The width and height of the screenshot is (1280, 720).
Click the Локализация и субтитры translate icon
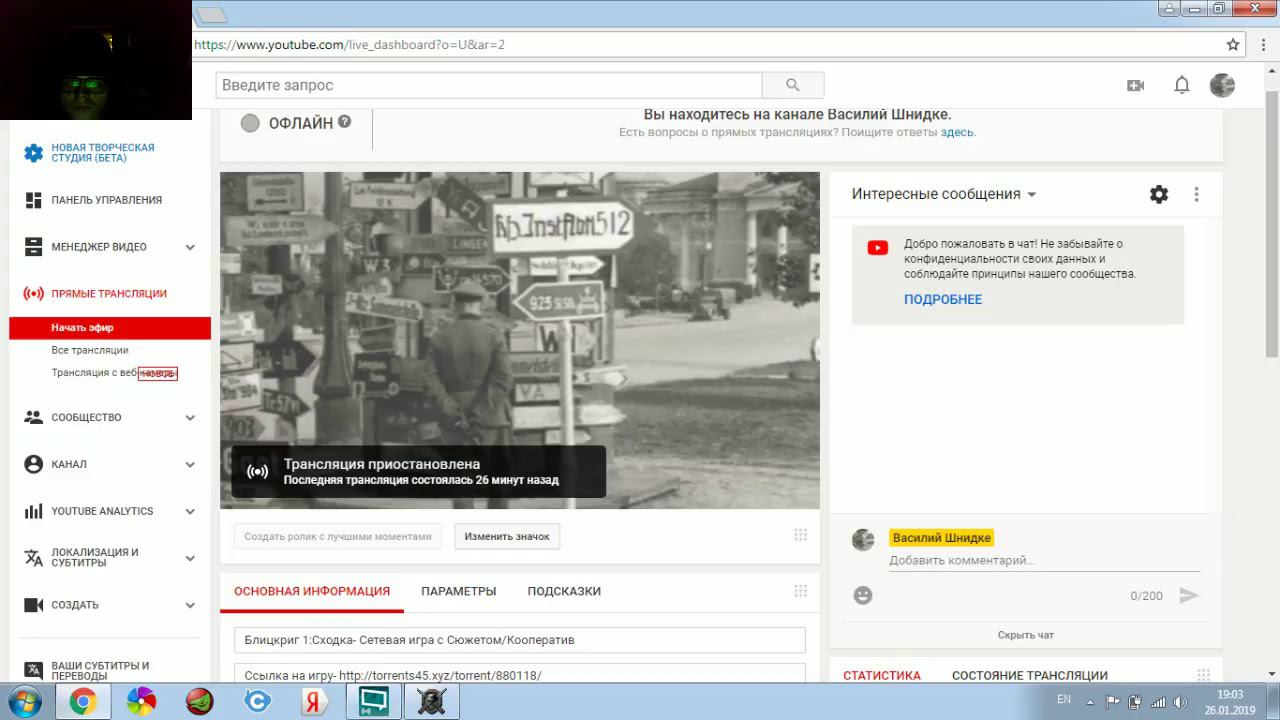click(x=34, y=558)
